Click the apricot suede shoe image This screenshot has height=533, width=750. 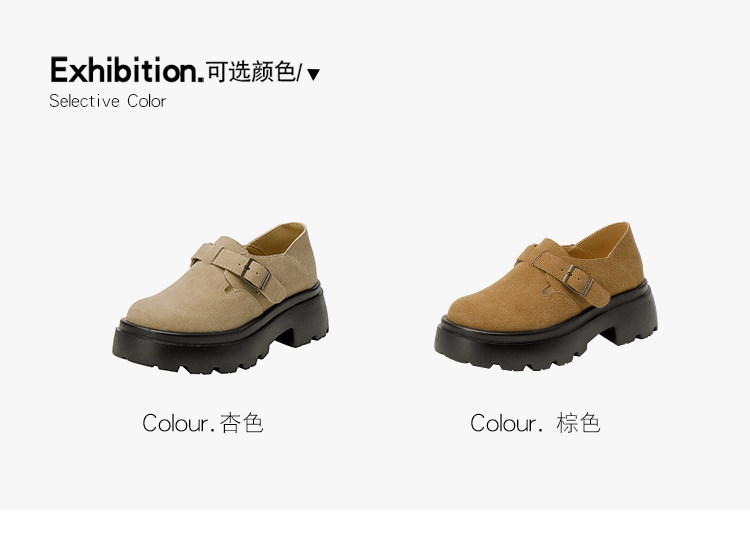[x=221, y=298]
